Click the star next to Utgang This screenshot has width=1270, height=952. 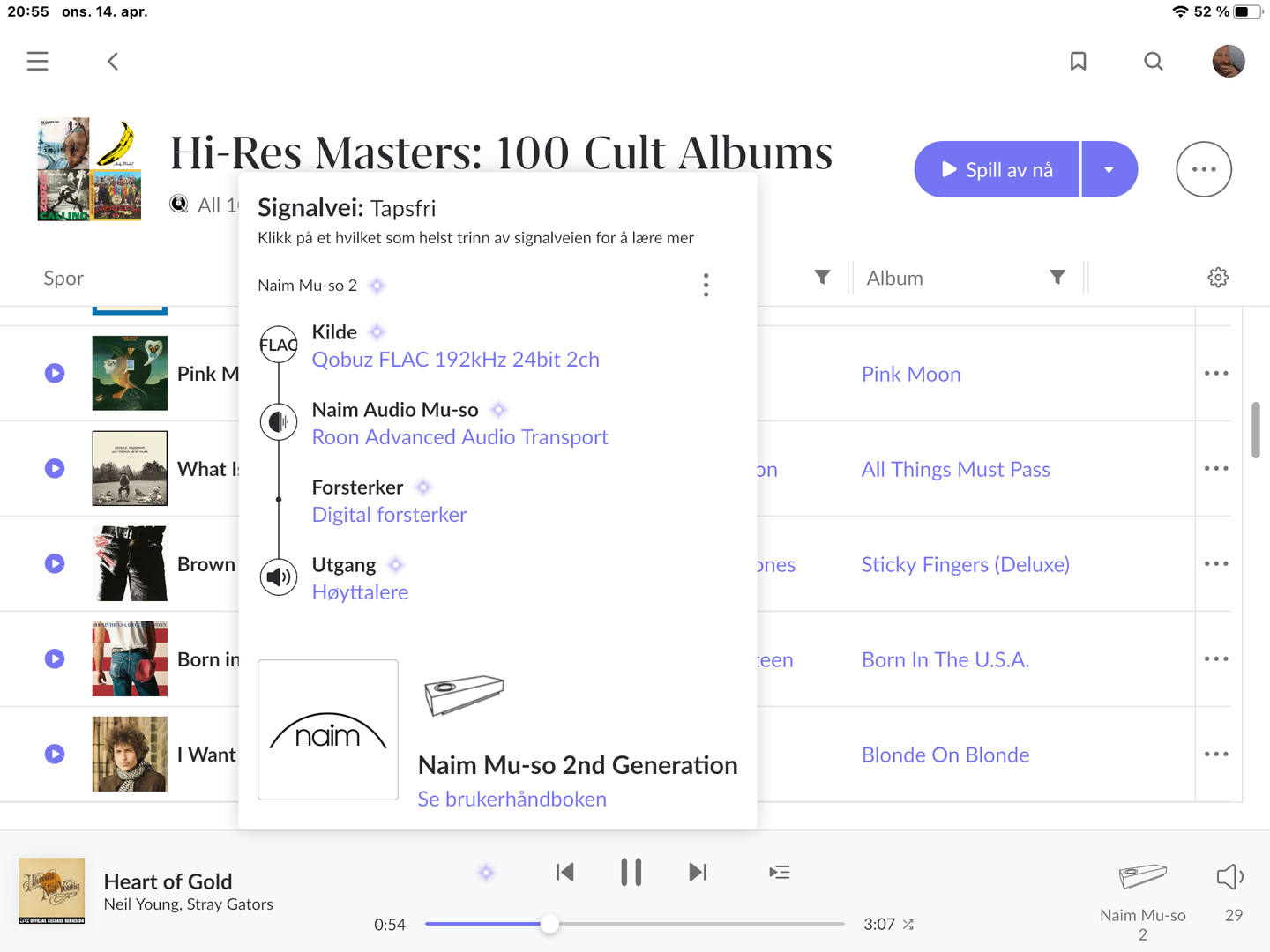pyautogui.click(x=396, y=565)
